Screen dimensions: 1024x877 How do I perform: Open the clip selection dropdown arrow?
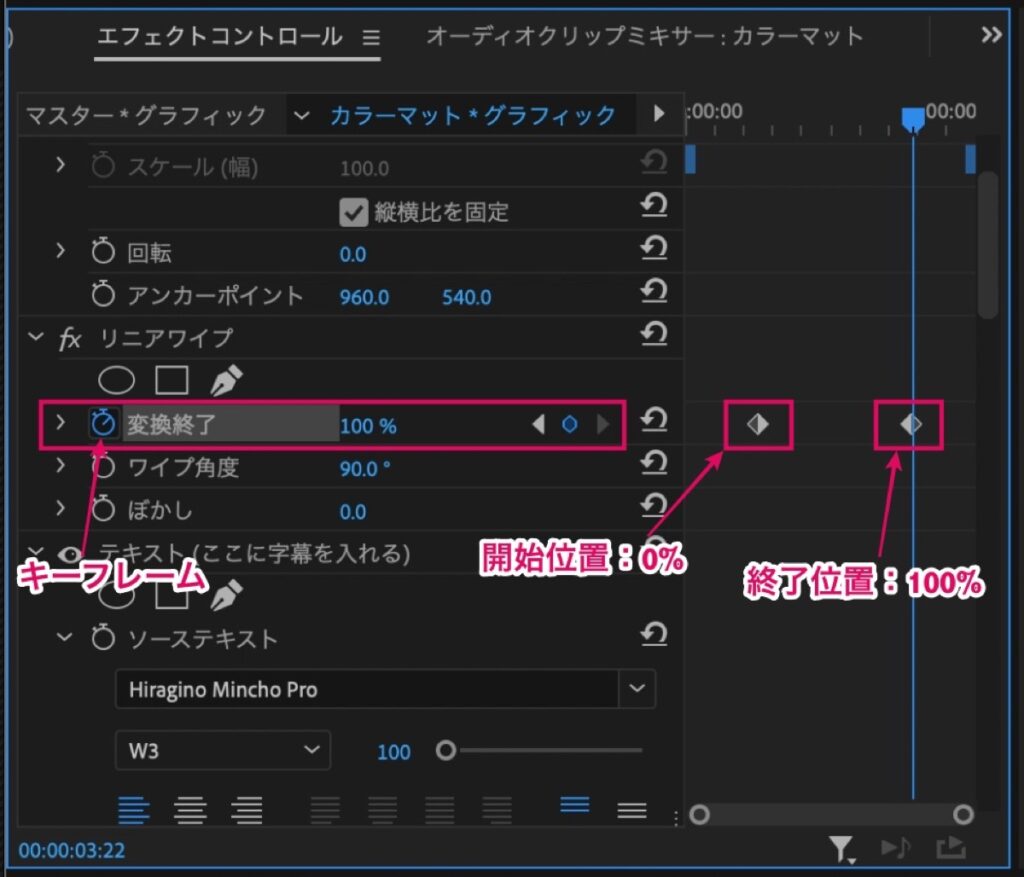click(x=301, y=116)
